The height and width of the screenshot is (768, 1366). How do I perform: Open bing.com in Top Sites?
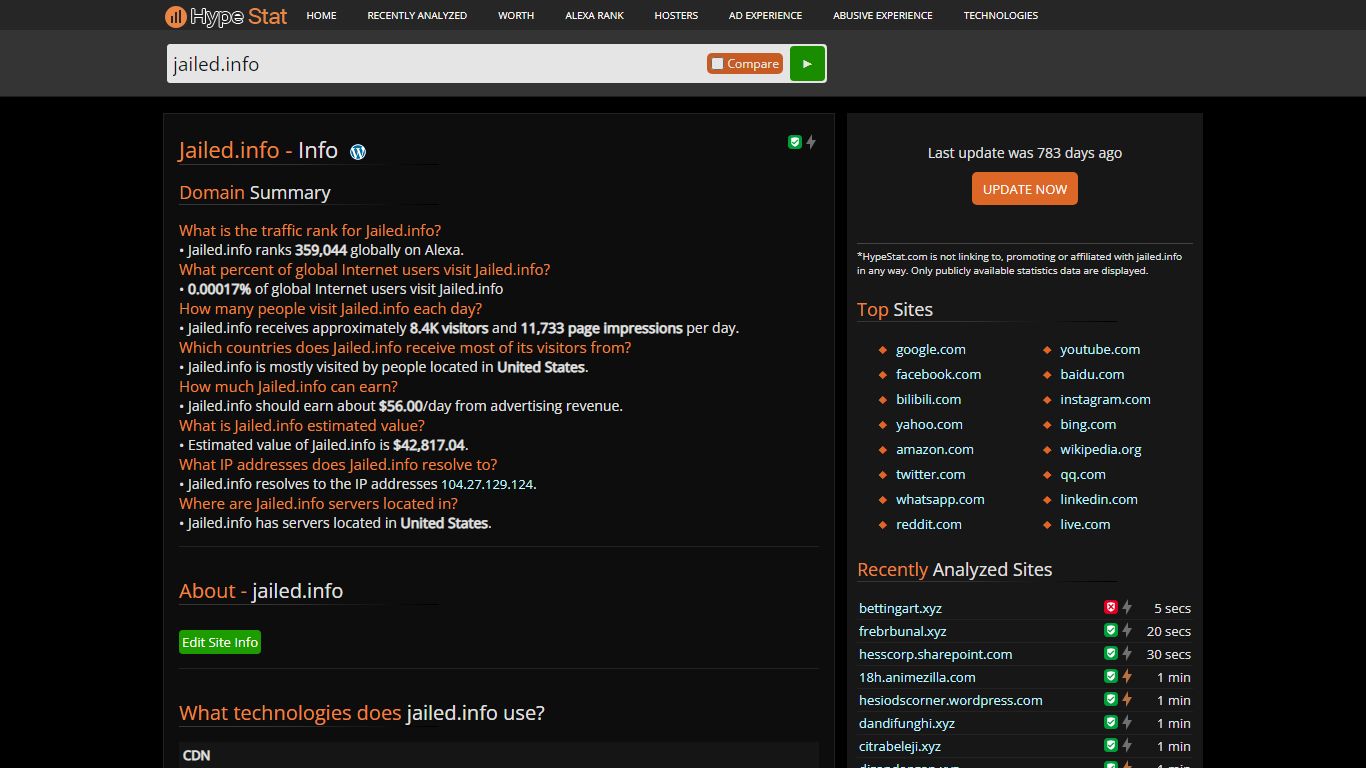[1088, 424]
